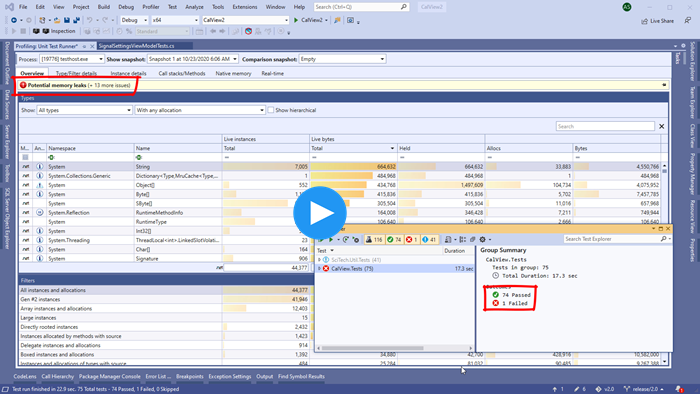Select the Large instances filter row

[x=165, y=318]
